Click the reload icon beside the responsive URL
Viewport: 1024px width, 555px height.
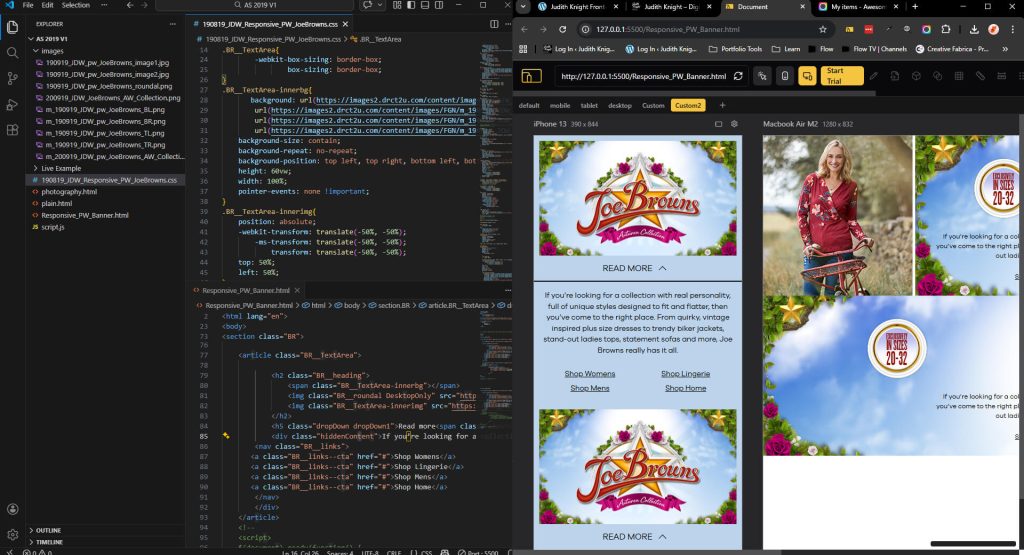point(738,76)
